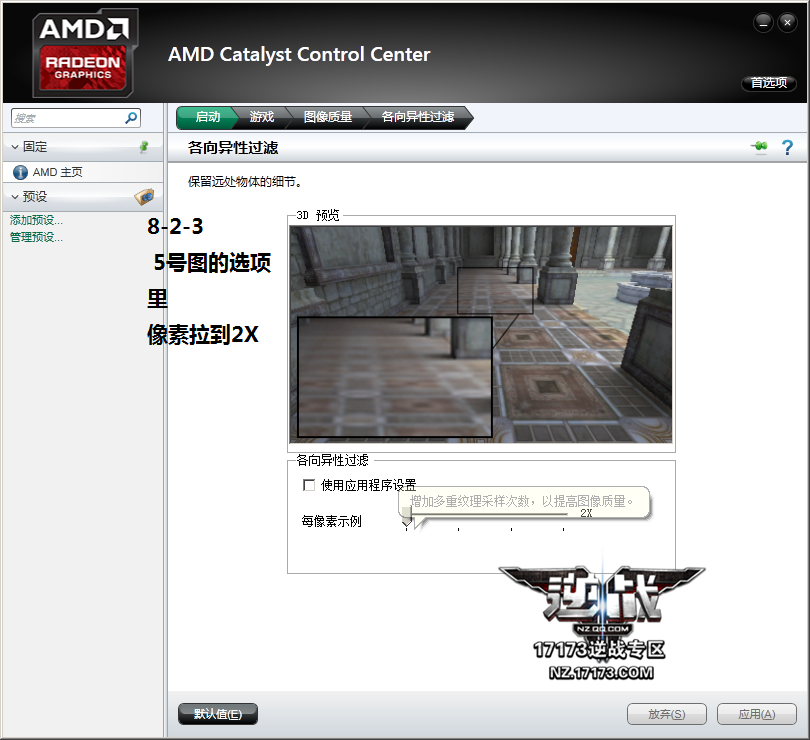Click the search magnifier icon
The width and height of the screenshot is (810, 740).
(x=131, y=118)
